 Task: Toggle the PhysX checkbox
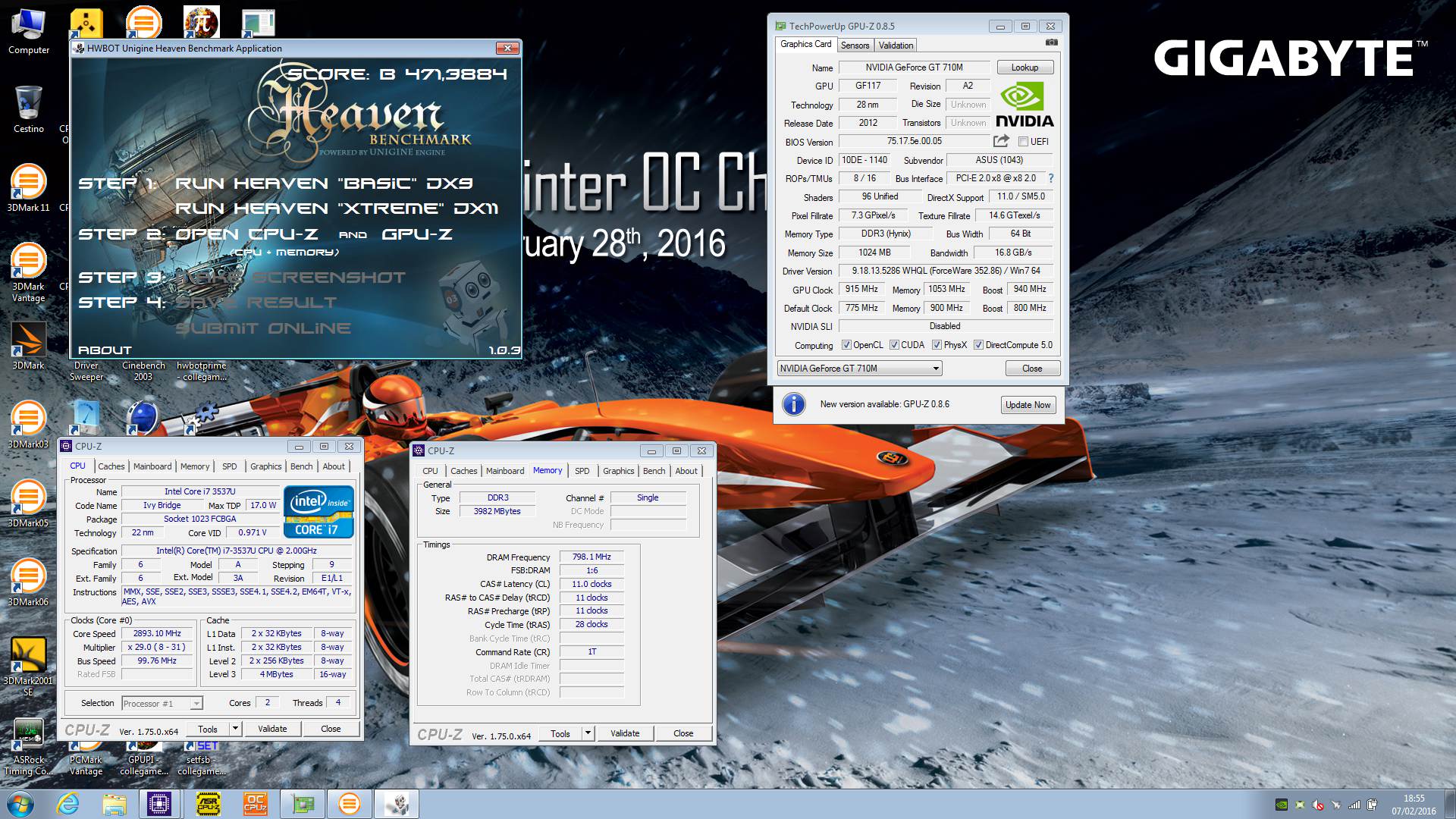click(x=937, y=345)
